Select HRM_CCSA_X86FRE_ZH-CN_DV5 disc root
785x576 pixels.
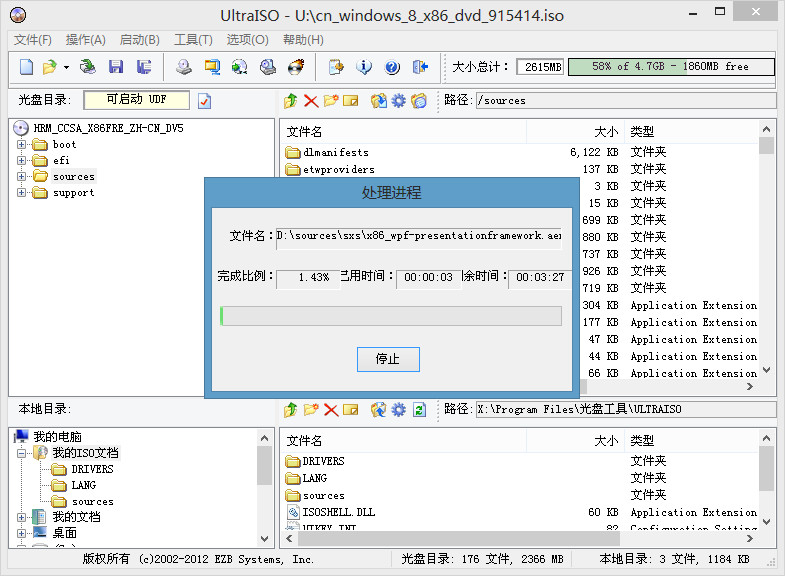(108, 129)
